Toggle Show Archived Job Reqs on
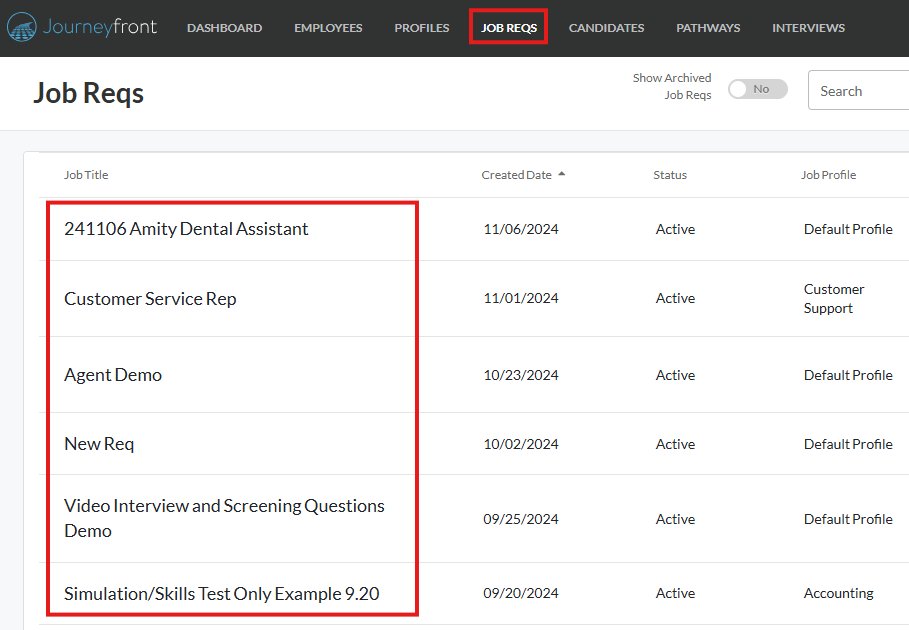Screen dimensions: 909x630 point(757,88)
